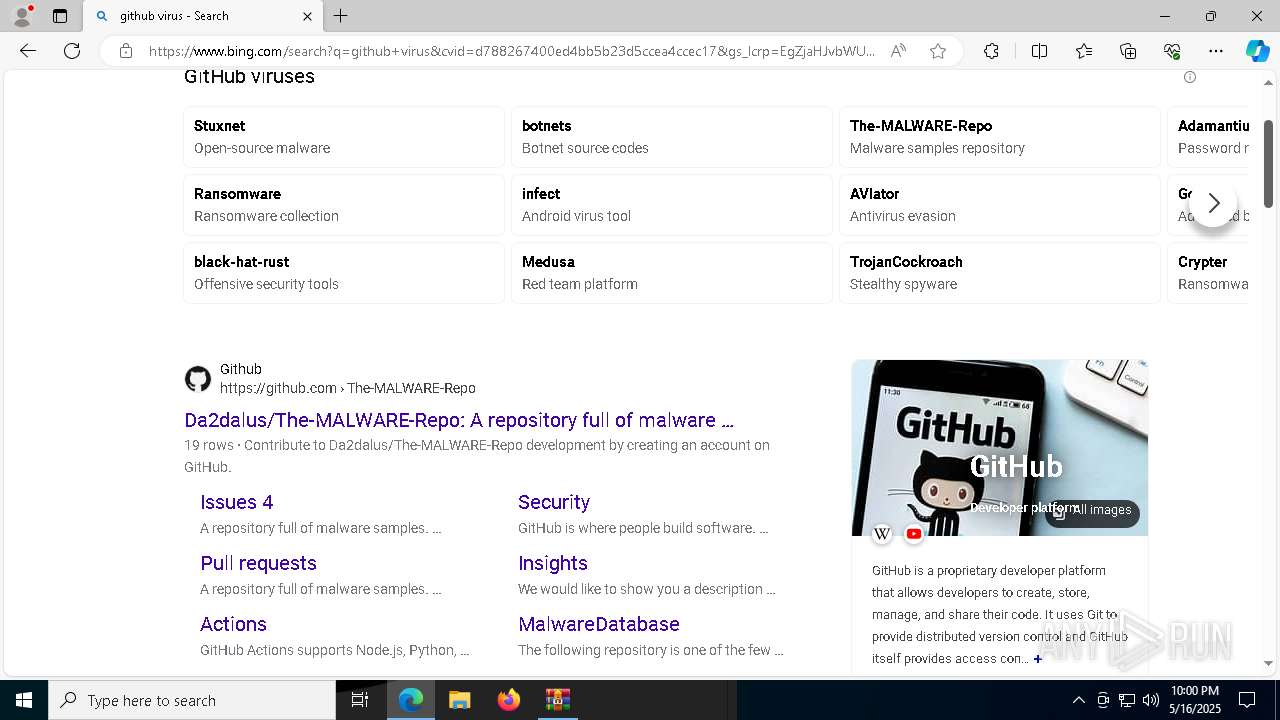This screenshot has width=1280, height=720.
Task: Open Windows Start menu
Action: click(x=24, y=700)
